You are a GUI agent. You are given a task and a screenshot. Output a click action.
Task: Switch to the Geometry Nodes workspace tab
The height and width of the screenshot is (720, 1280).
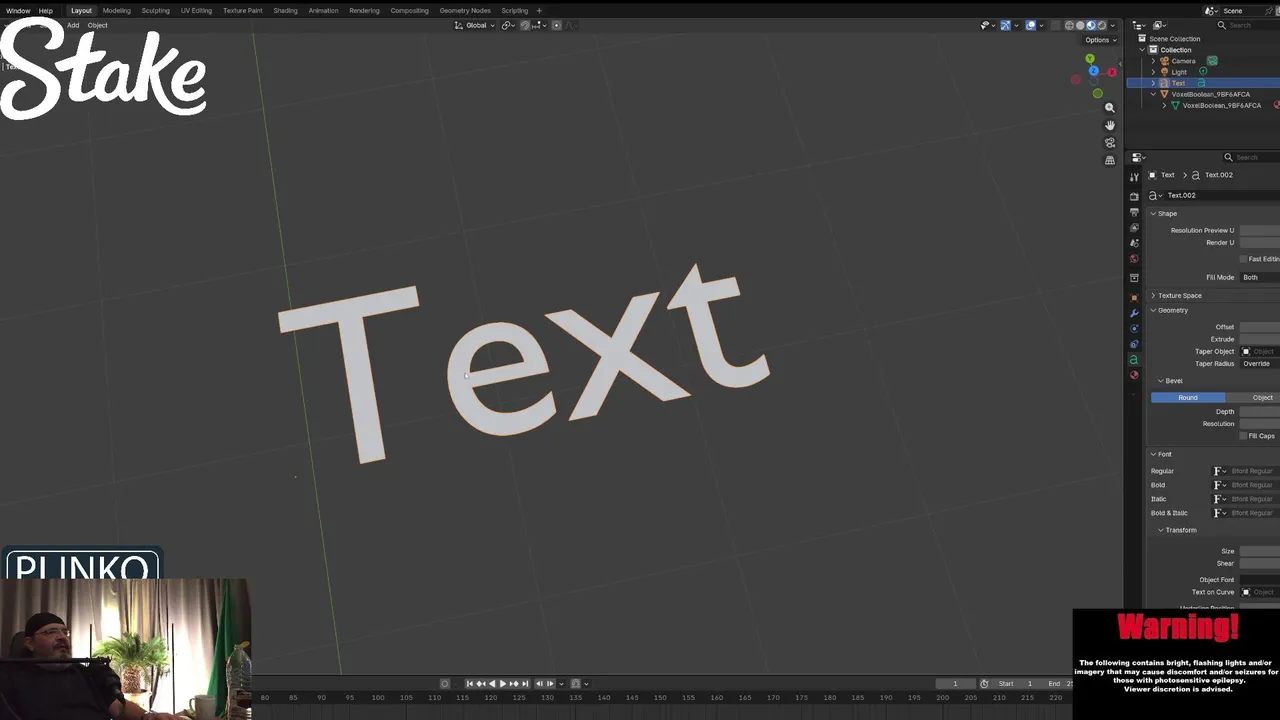tap(465, 10)
